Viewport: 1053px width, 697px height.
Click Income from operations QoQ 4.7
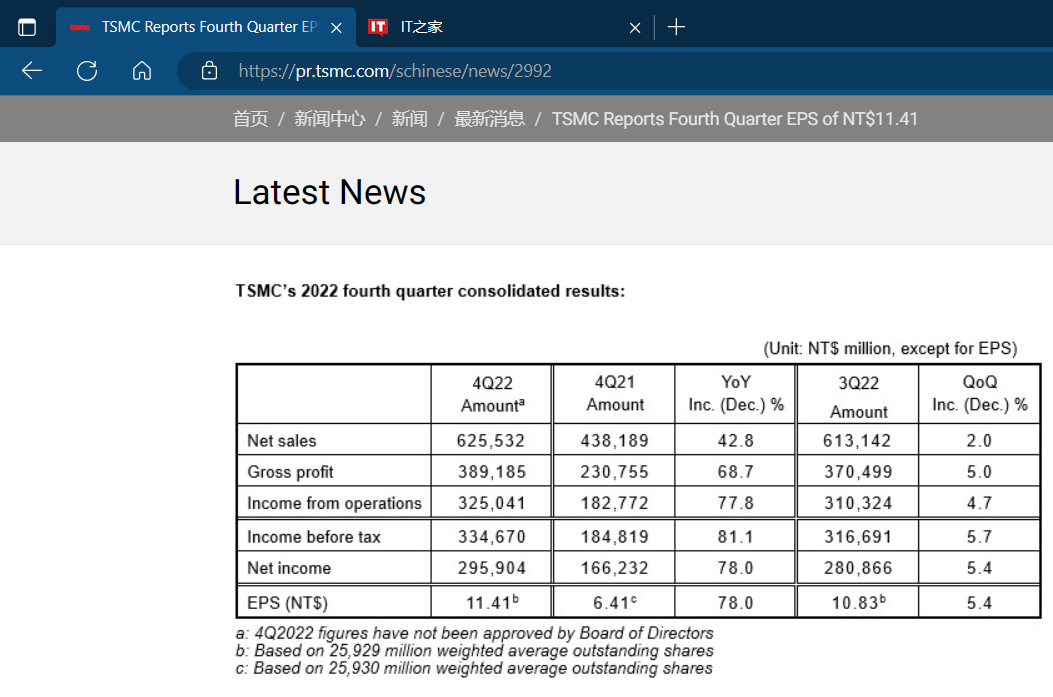979,503
